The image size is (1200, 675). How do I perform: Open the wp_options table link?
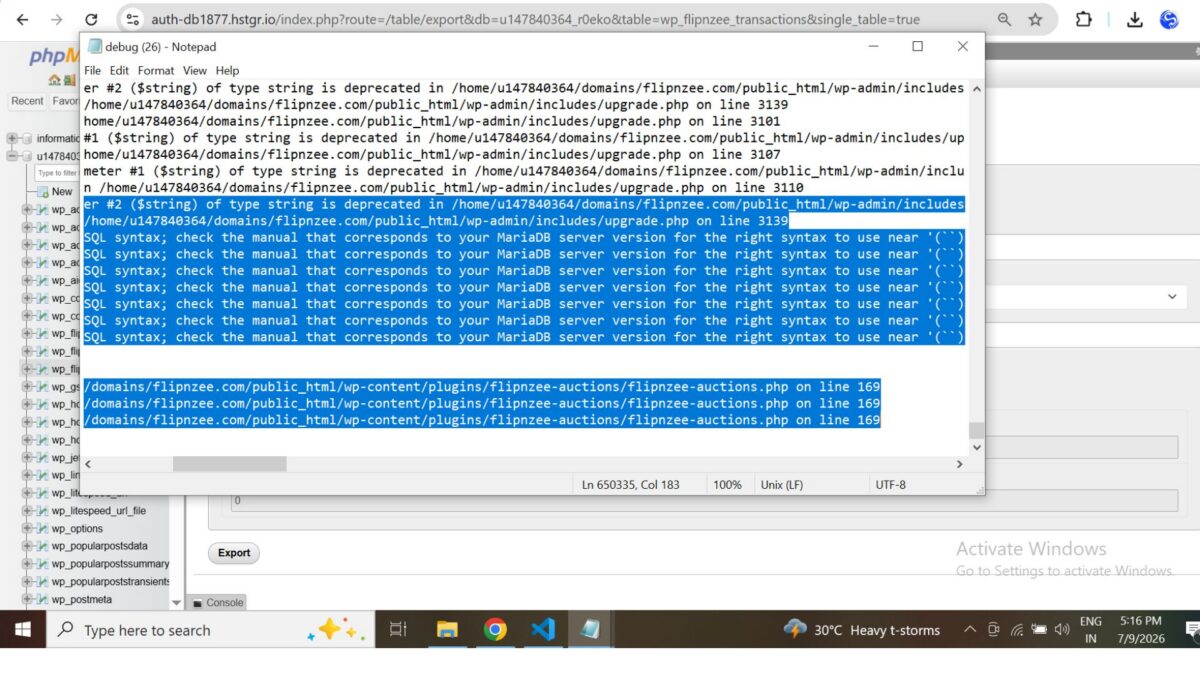tap(77, 529)
